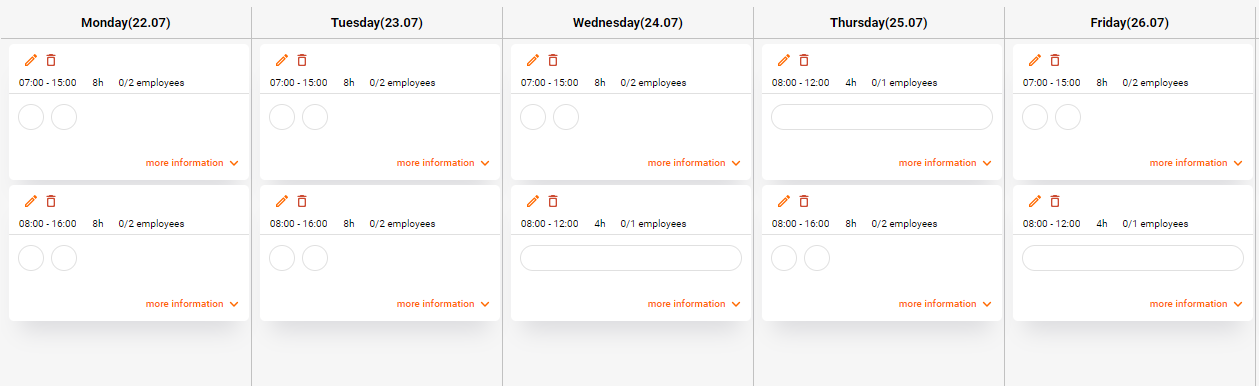Delete Monday's 08:00 - 16:00 shift
This screenshot has height=386, width=1259.
pyautogui.click(x=52, y=202)
